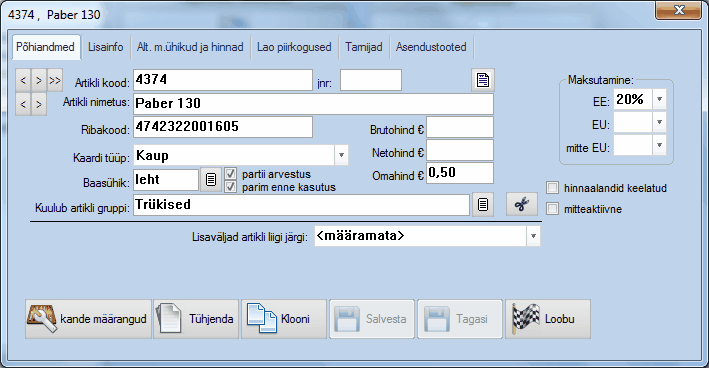Image resolution: width=709 pixels, height=368 pixels.
Task: Open the mitte EU tax dropdown
Action: [x=659, y=146]
